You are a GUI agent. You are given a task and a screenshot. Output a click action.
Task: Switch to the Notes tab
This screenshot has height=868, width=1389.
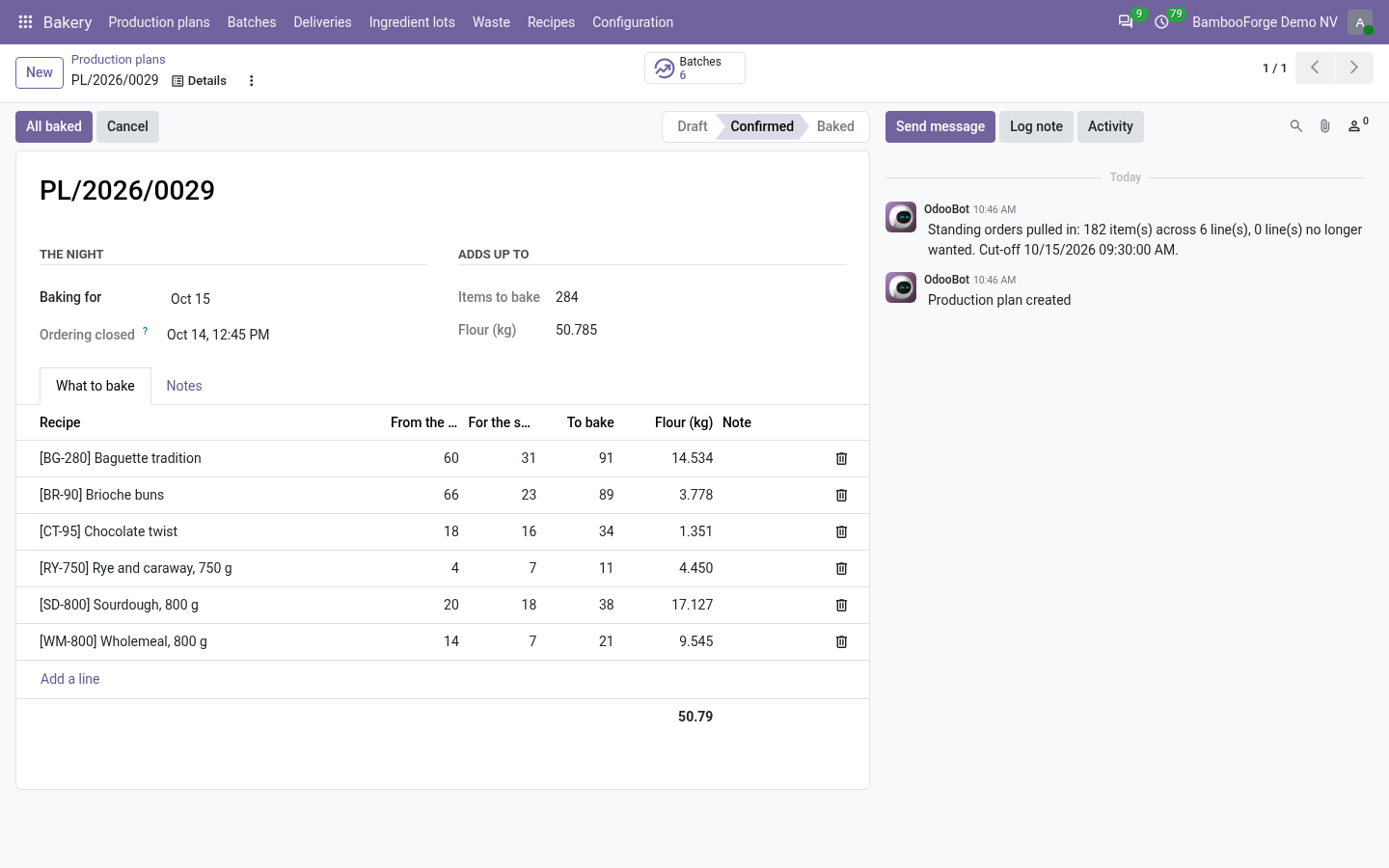[x=184, y=386]
